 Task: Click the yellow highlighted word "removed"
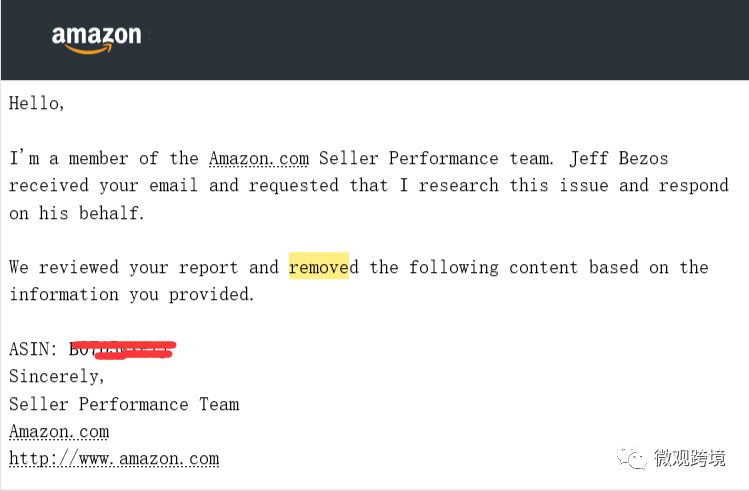[319, 267]
